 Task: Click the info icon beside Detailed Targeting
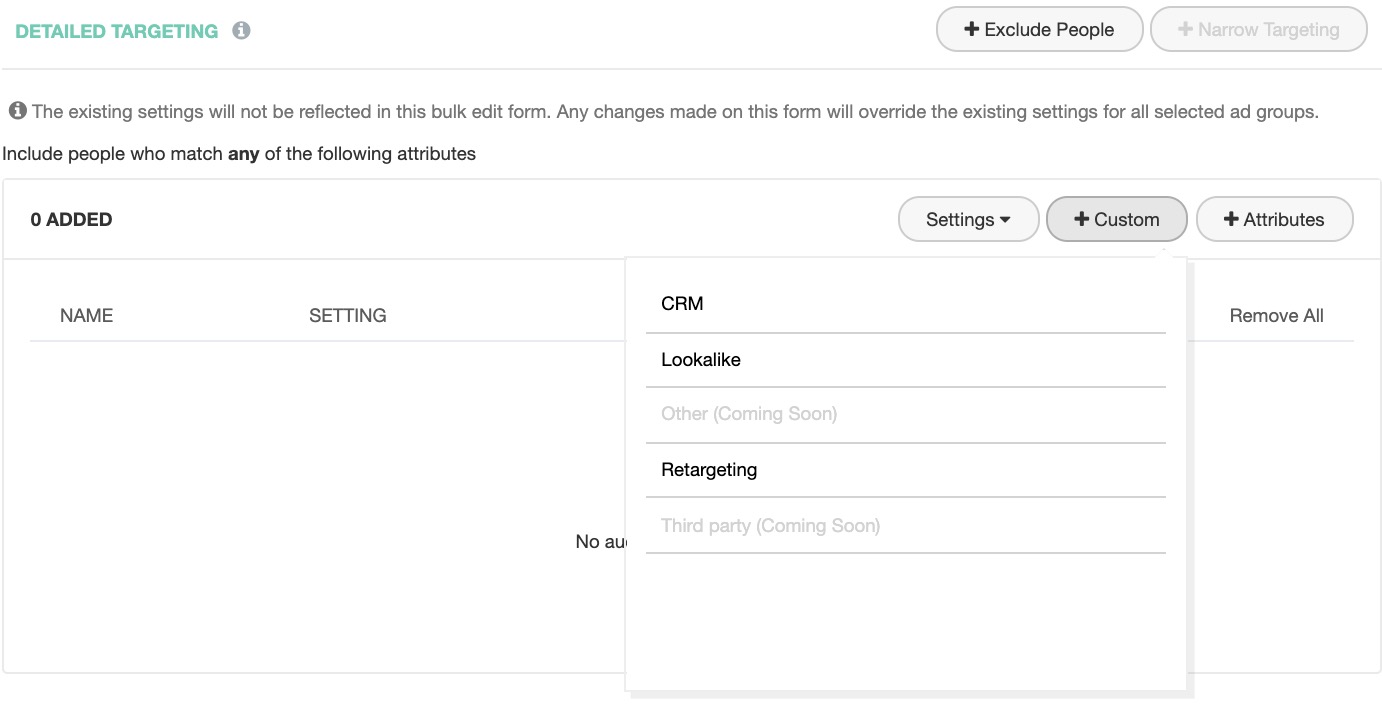[241, 31]
